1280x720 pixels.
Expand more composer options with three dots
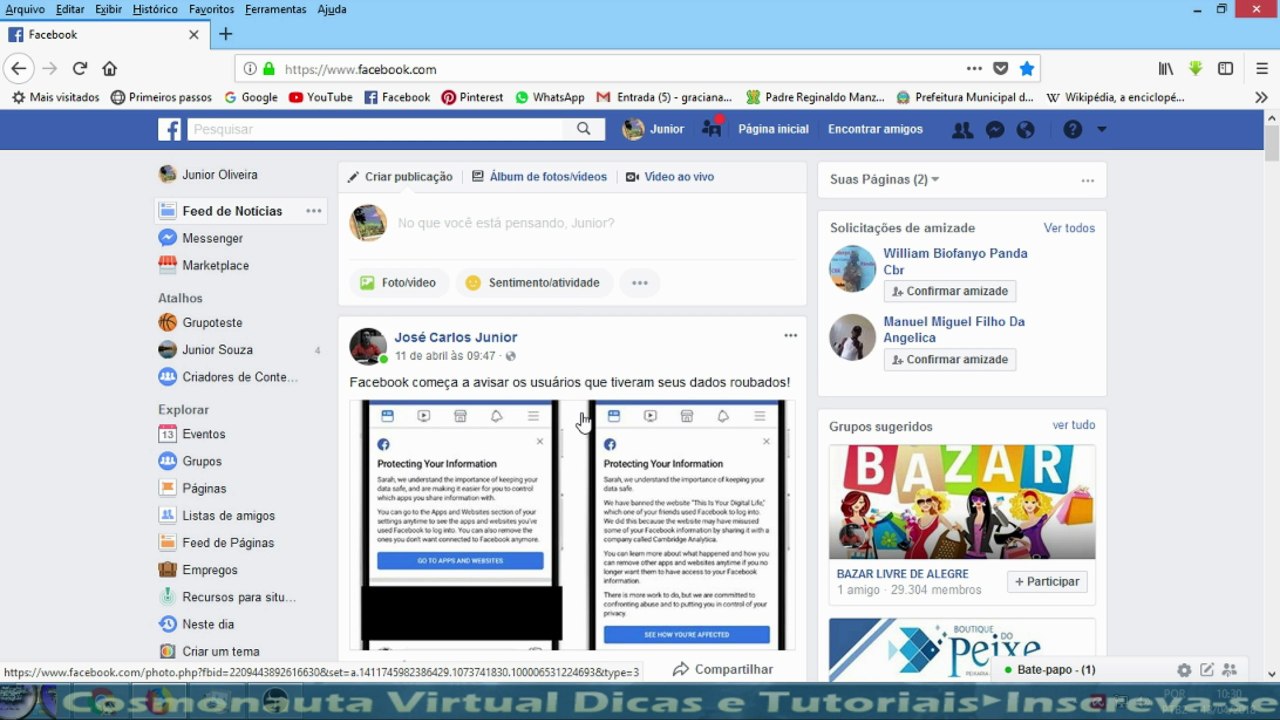(x=640, y=283)
